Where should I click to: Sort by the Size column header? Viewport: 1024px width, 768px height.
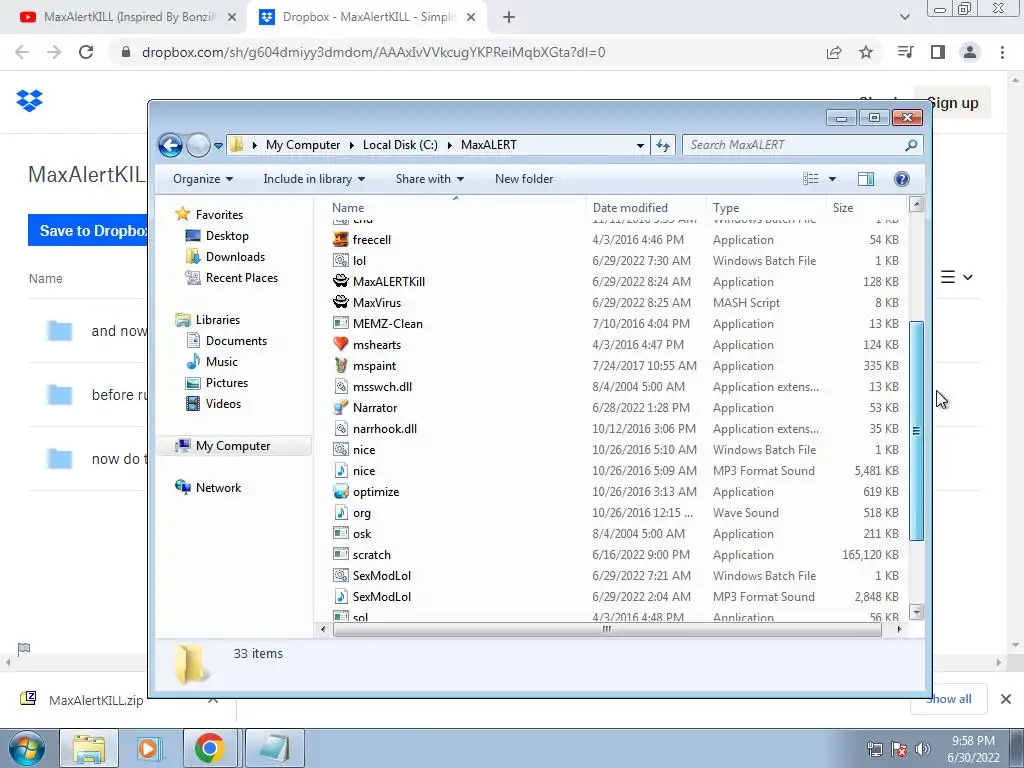coord(843,208)
